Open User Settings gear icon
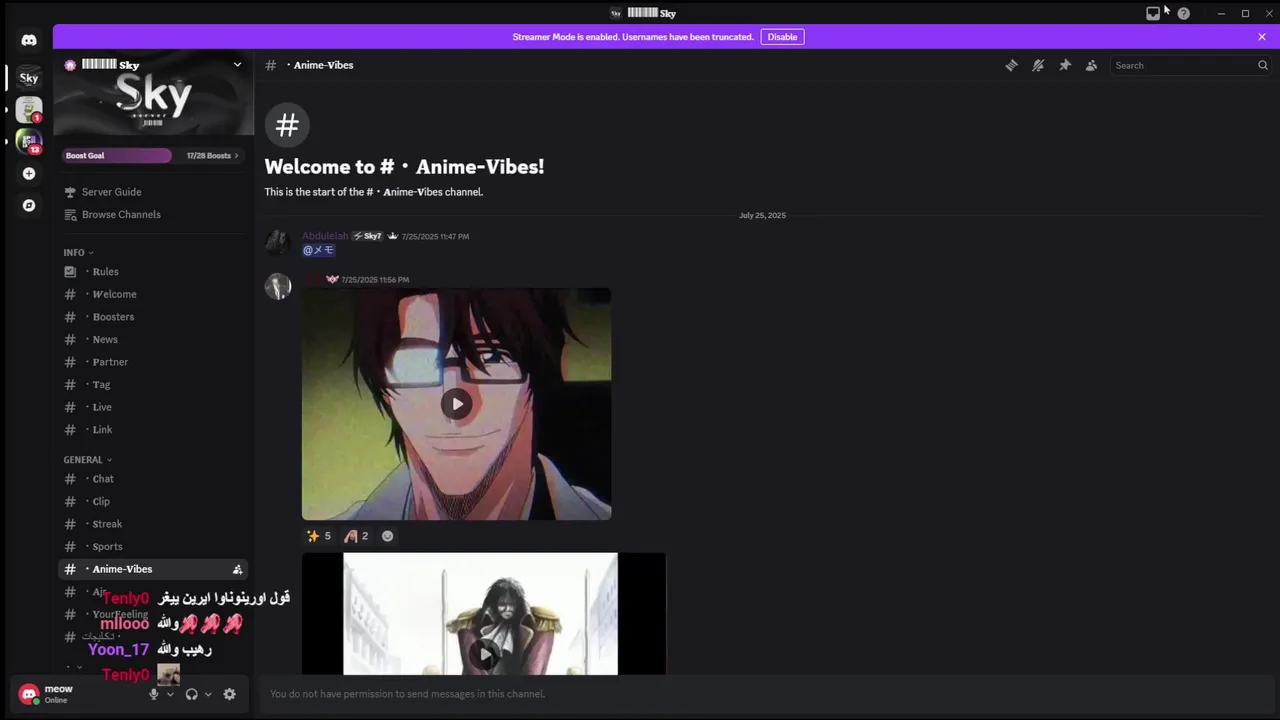Viewport: 1280px width, 720px height. pyautogui.click(x=229, y=694)
